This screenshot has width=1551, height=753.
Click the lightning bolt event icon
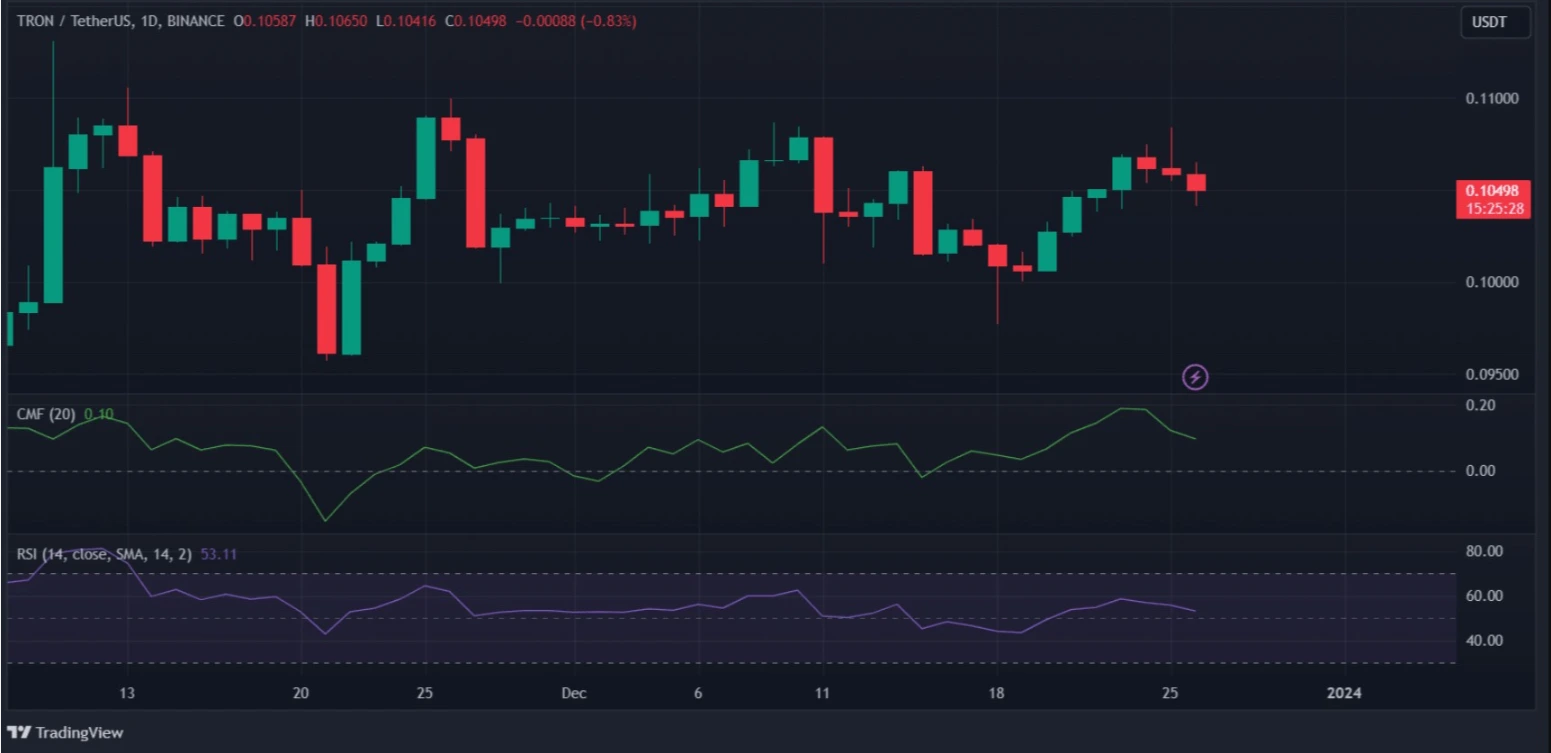point(1195,377)
